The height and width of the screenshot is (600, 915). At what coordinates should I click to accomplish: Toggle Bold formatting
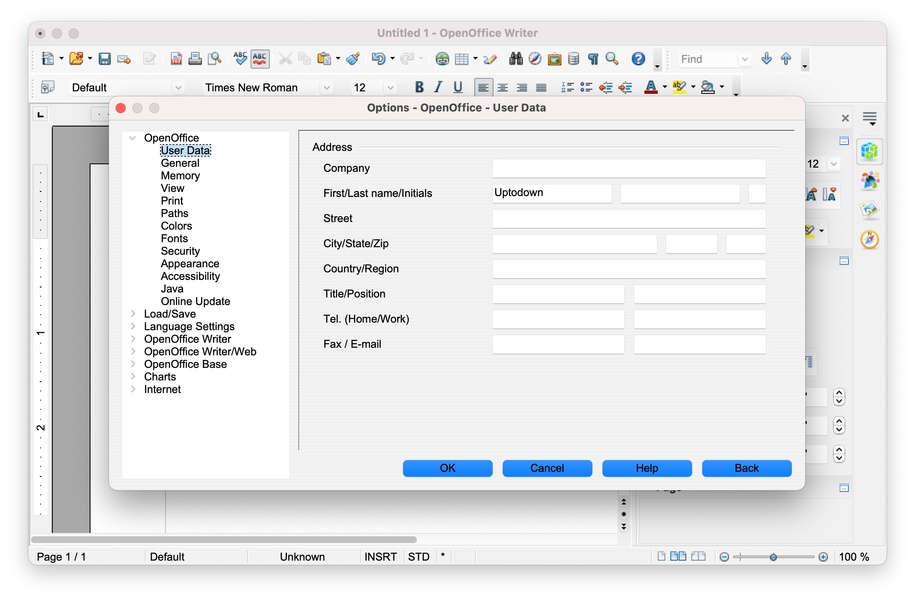(x=419, y=88)
